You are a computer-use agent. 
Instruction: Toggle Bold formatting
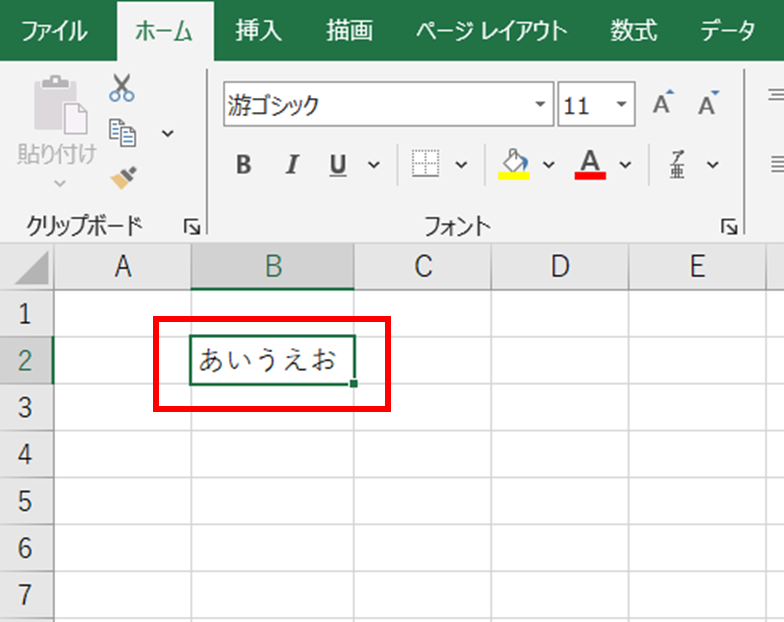tap(243, 165)
